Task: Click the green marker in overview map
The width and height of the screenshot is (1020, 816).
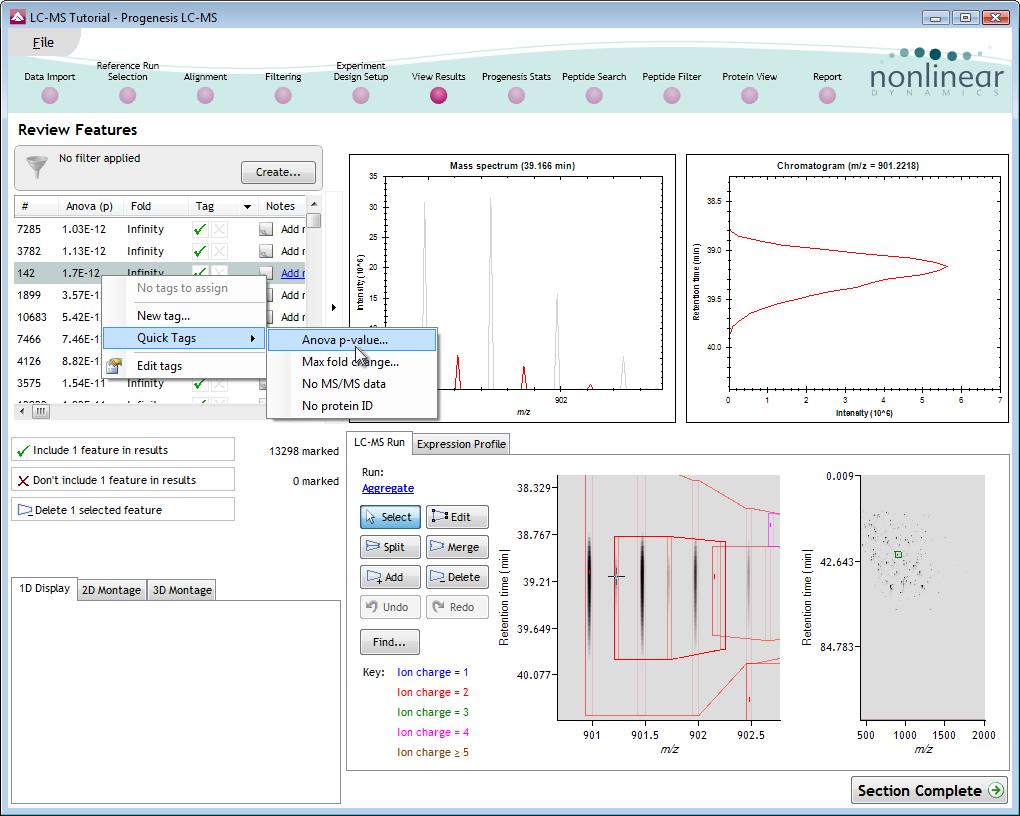Action: pos(898,554)
